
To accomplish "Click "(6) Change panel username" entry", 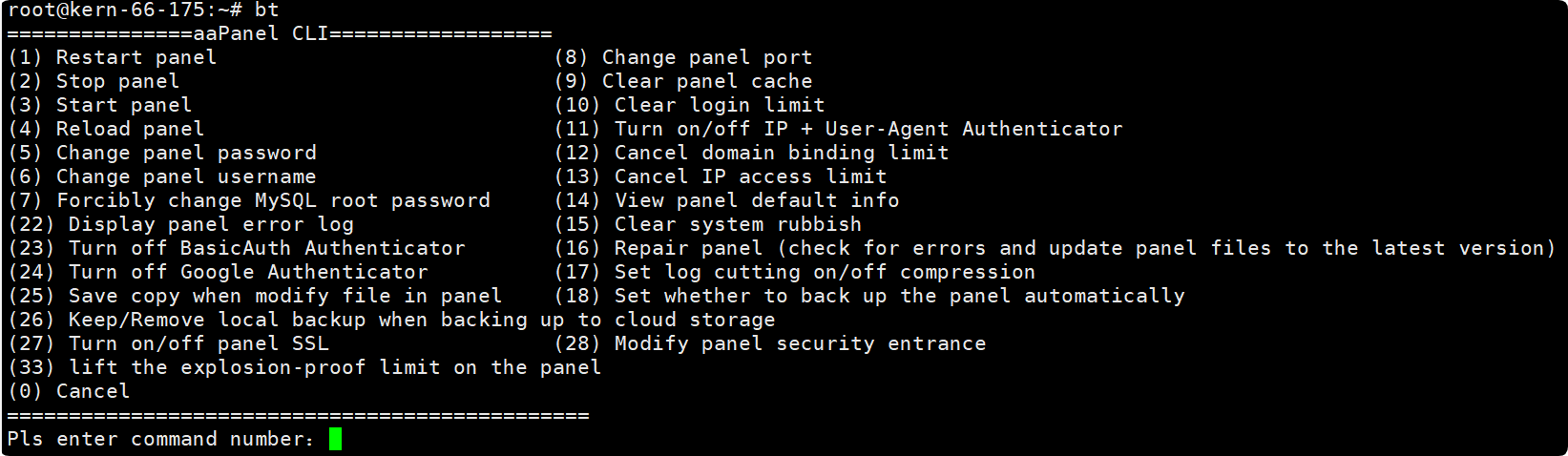I will tap(162, 176).
